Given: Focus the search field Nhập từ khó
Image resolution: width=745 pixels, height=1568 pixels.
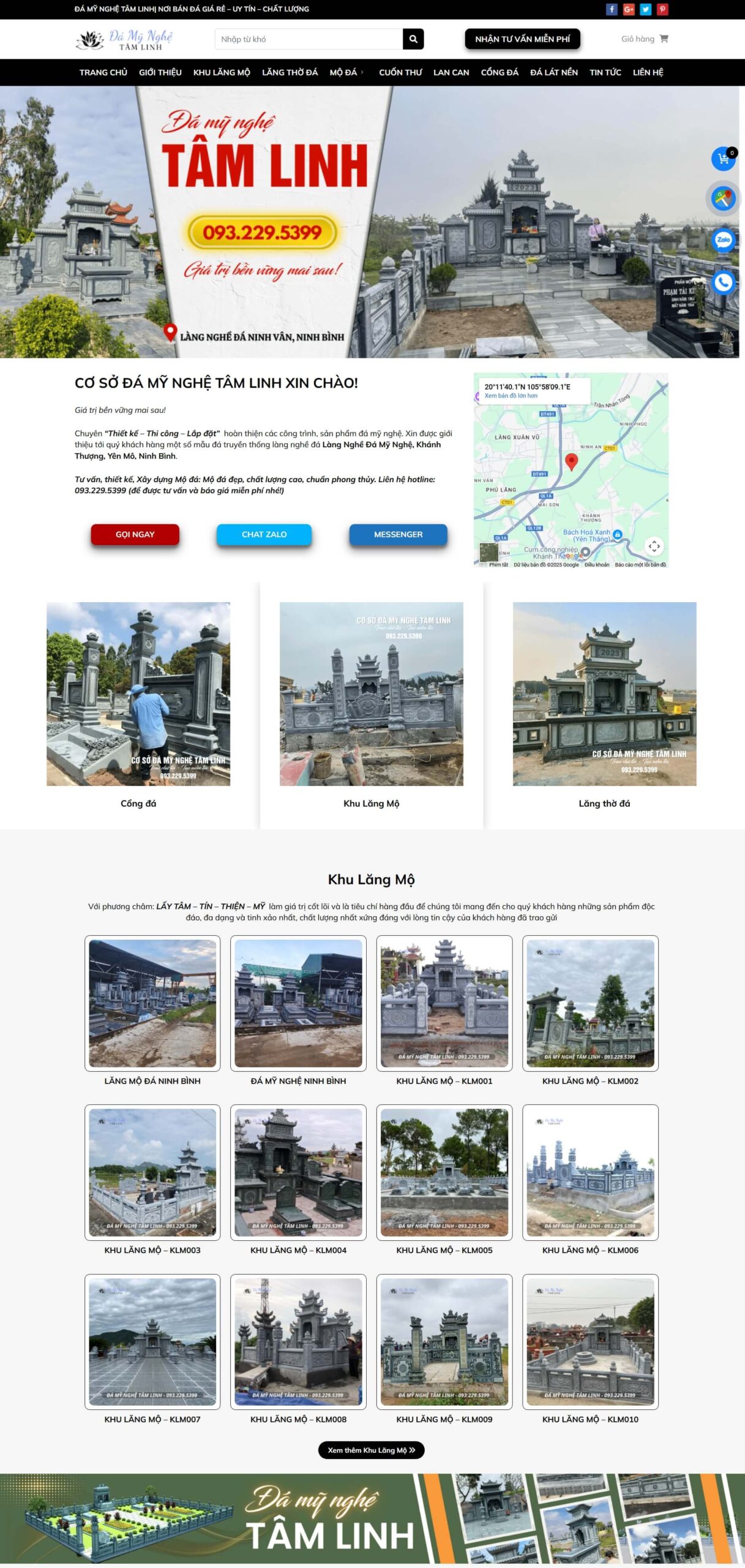Looking at the screenshot, I should click(x=309, y=39).
